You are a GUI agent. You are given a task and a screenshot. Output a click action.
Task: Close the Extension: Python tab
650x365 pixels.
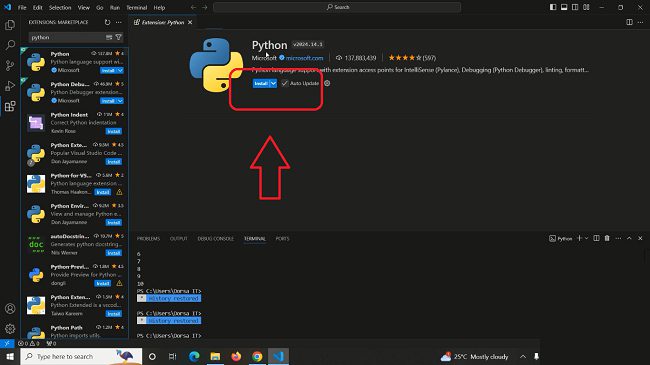(x=190, y=22)
